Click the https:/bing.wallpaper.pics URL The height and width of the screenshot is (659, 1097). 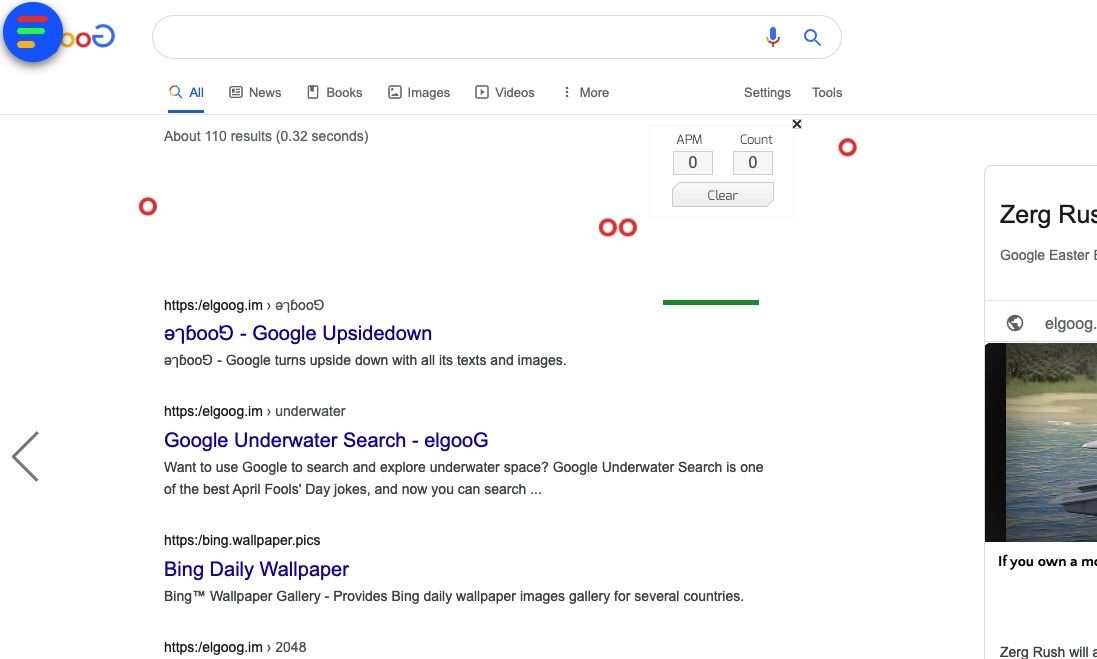[x=242, y=540]
